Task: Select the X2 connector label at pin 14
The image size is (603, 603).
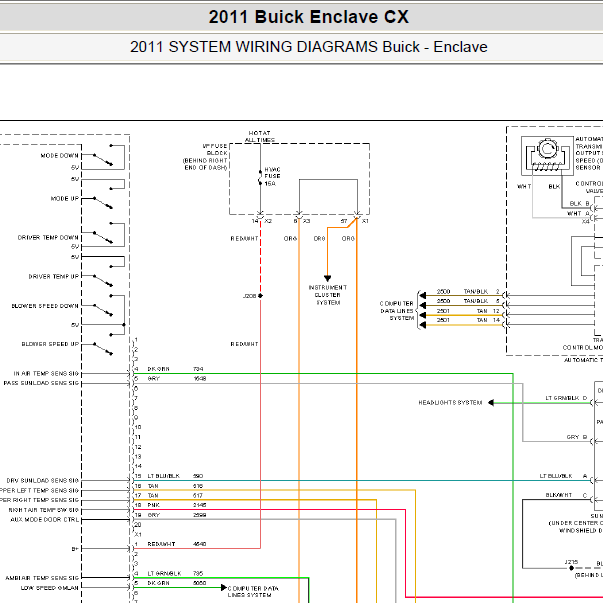Action: pos(268,221)
